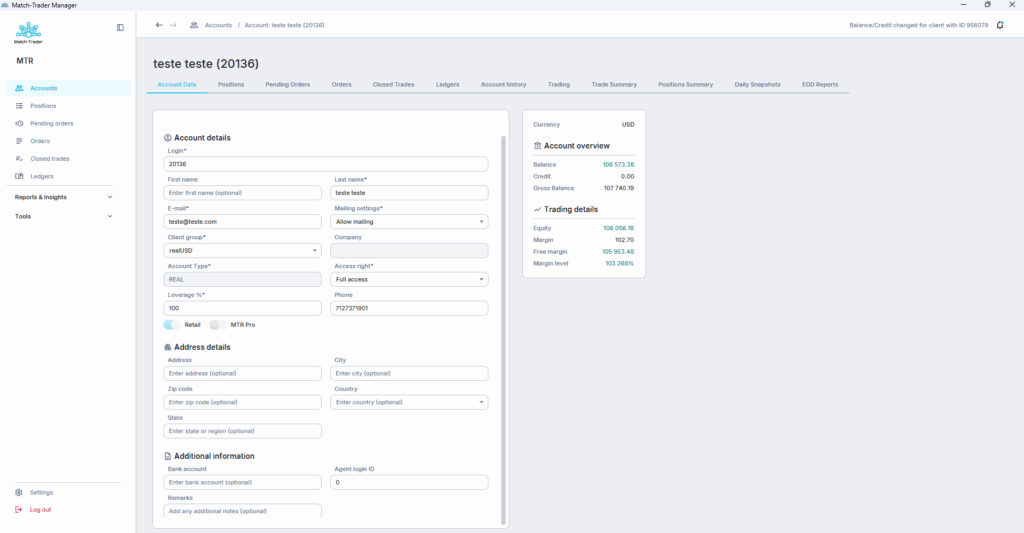Switch to the Trade Summary tab

click(614, 85)
